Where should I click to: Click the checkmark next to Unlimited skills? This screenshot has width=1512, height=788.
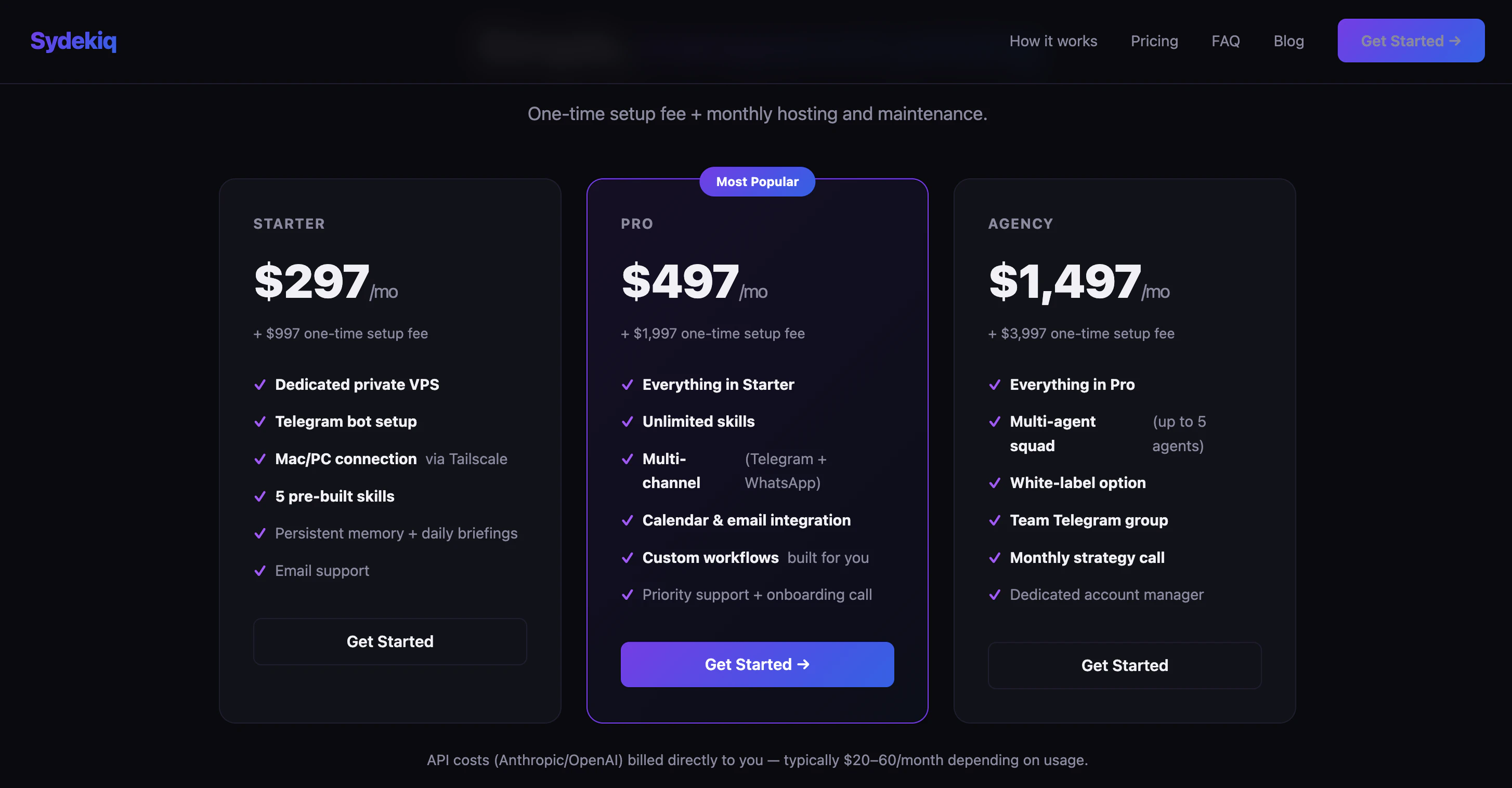coord(628,421)
